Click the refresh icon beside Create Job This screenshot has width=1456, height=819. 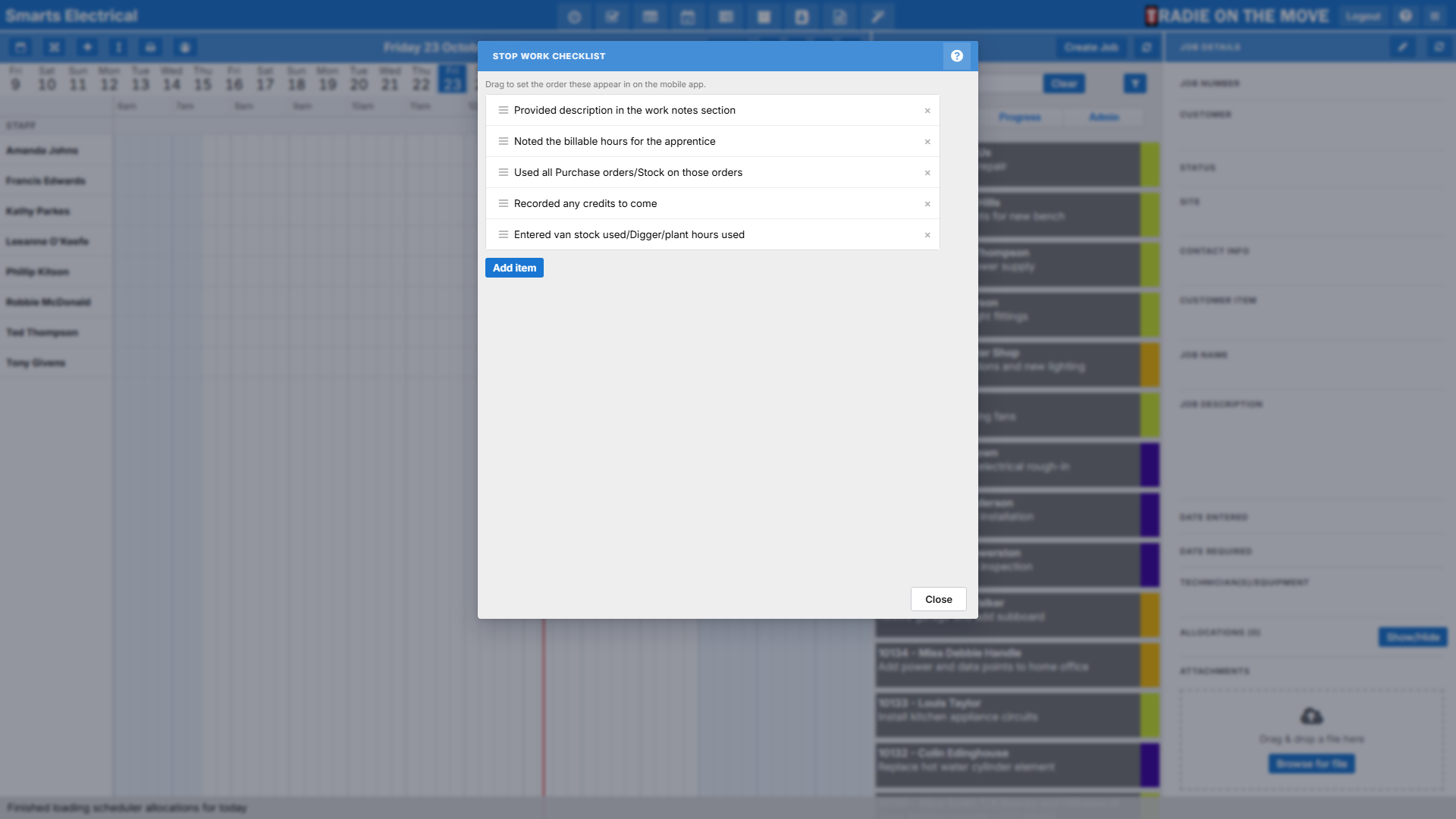point(1147,47)
